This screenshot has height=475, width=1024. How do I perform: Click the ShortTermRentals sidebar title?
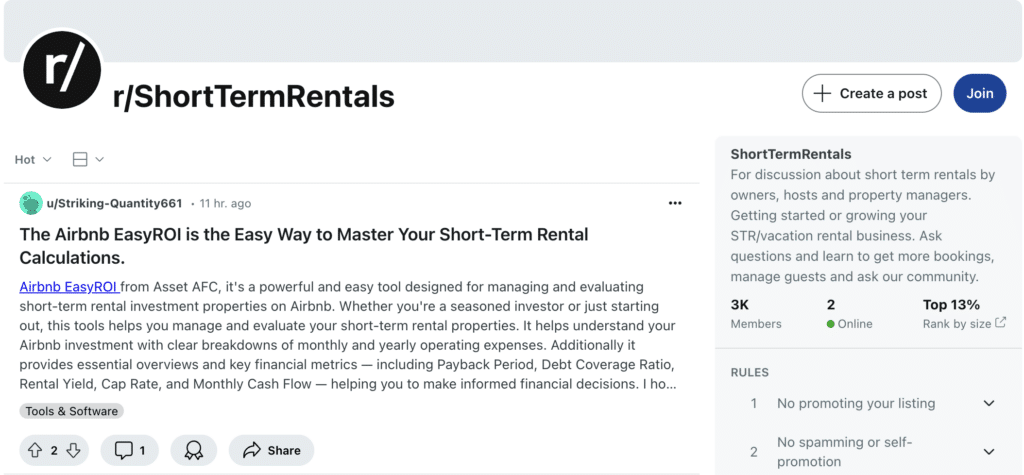[x=791, y=154]
